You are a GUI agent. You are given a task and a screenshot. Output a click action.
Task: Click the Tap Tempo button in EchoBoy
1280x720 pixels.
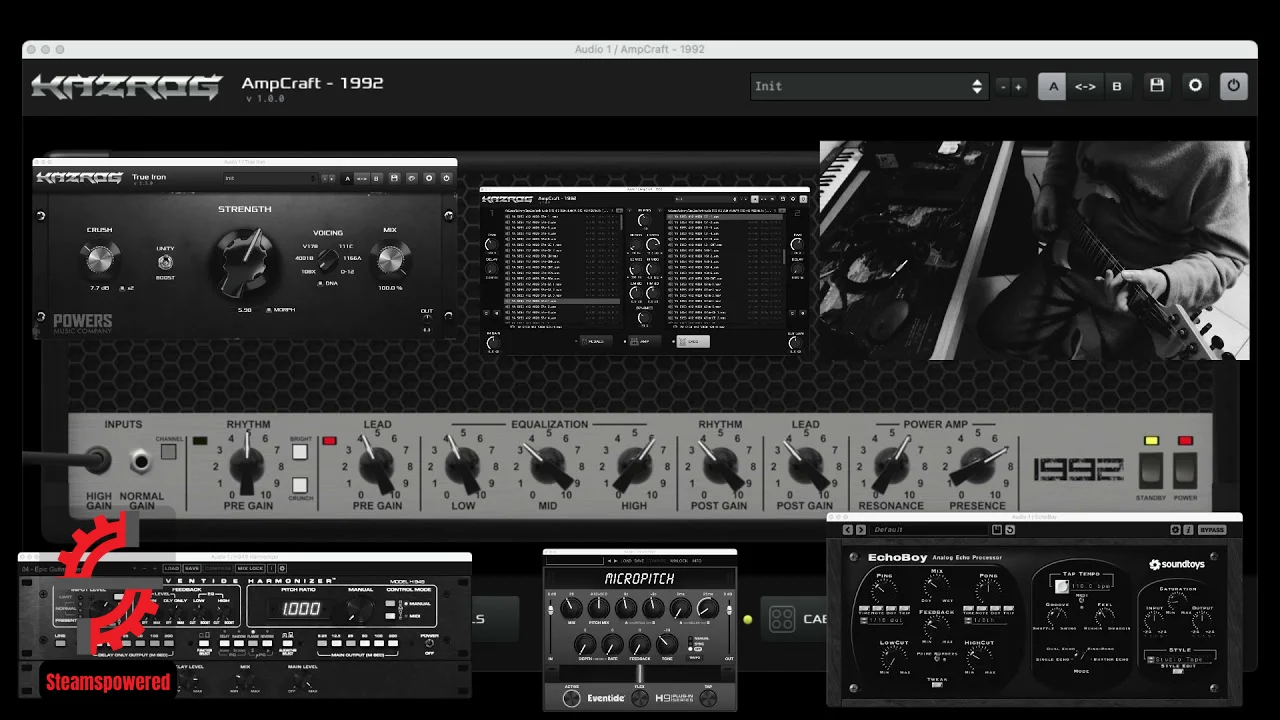point(1061,586)
